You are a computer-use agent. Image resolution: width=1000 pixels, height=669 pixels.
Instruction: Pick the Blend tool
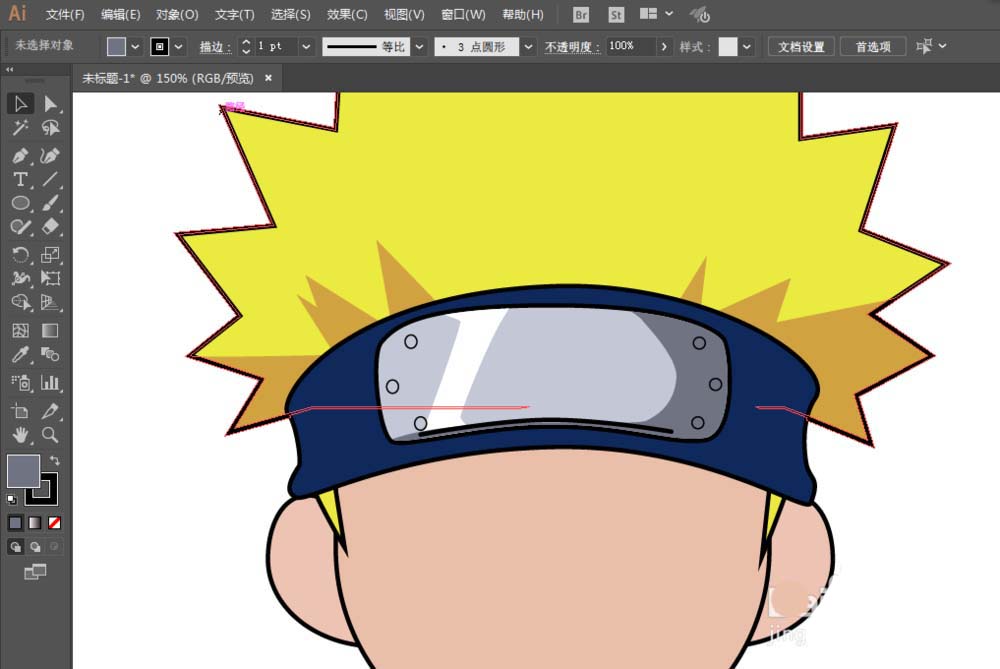pyautogui.click(x=50, y=355)
